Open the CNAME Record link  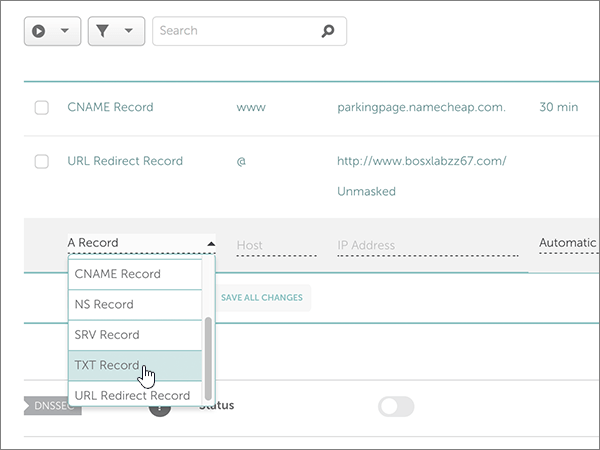click(x=110, y=107)
